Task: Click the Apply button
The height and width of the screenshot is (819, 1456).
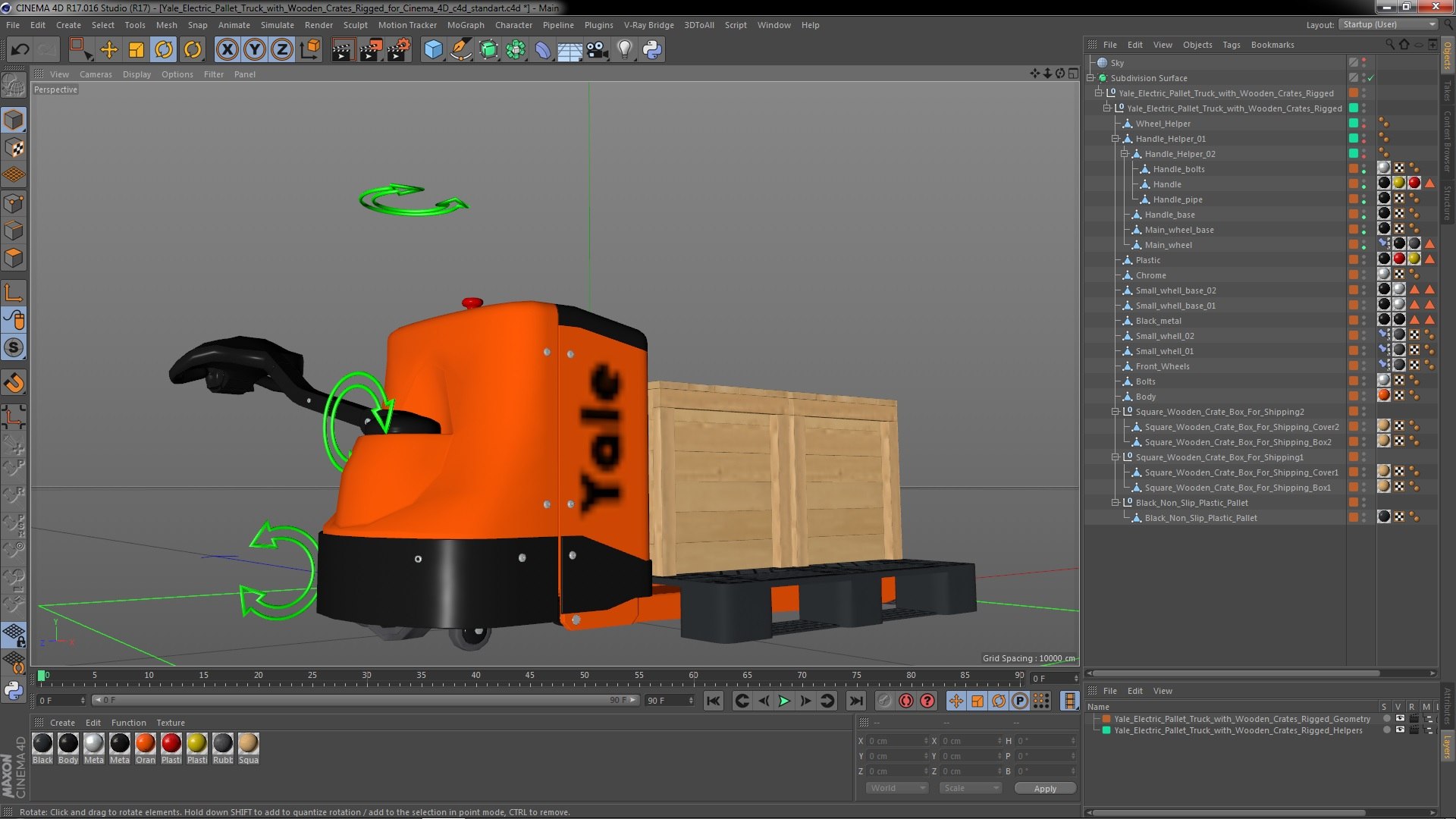Action: click(x=1044, y=789)
